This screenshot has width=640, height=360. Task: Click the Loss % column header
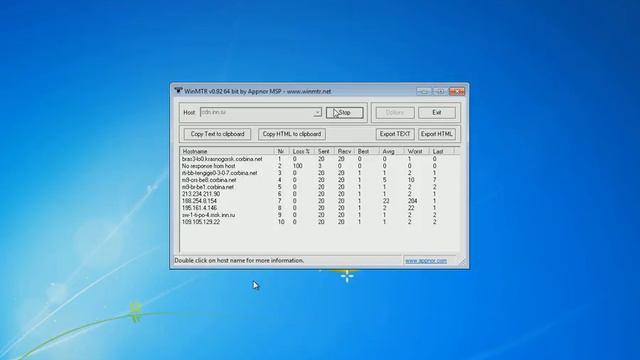(302, 151)
